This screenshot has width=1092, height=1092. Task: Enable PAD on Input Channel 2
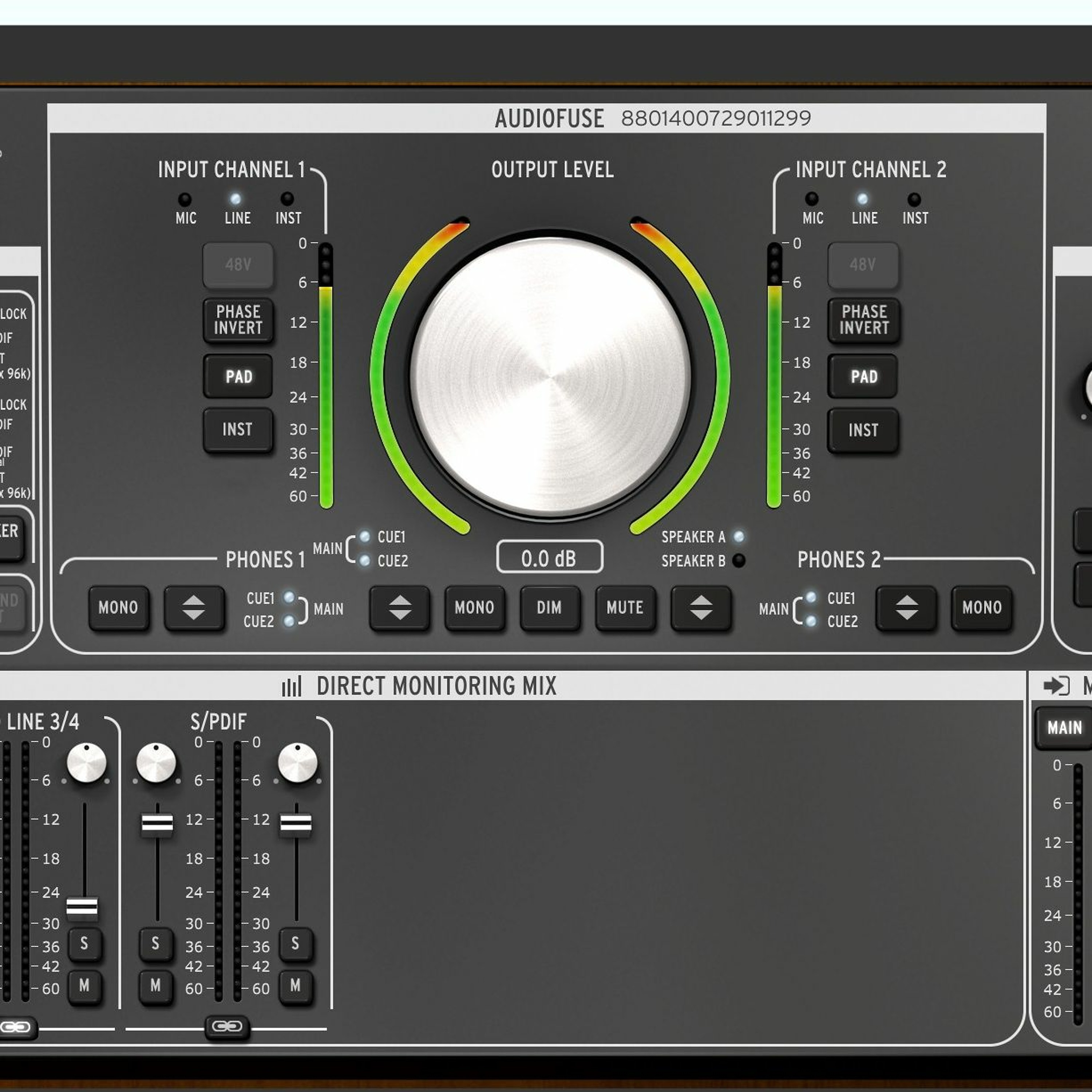(x=863, y=376)
